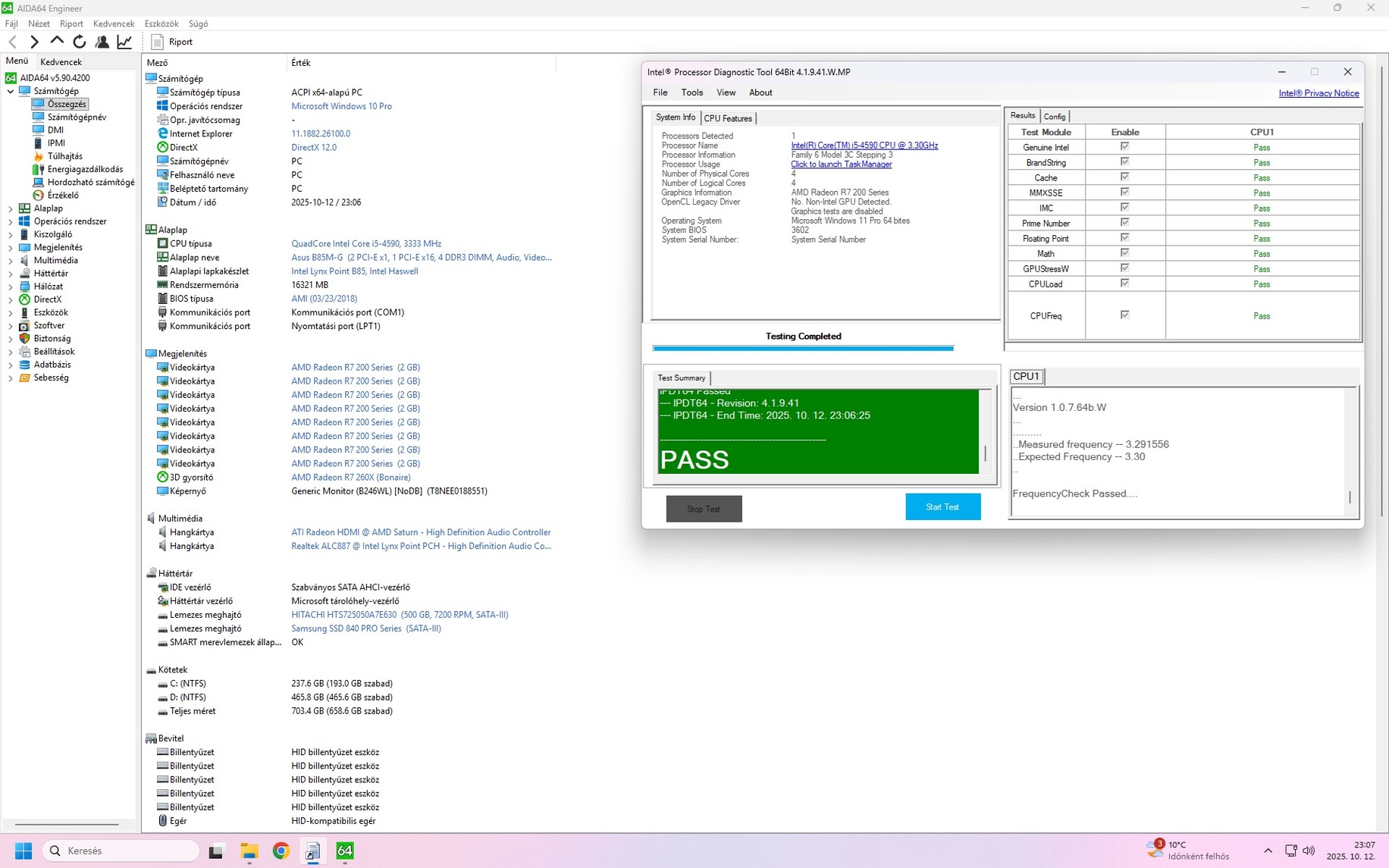
Task: Click the Test Summary scrollbar thumb
Action: [x=985, y=453]
